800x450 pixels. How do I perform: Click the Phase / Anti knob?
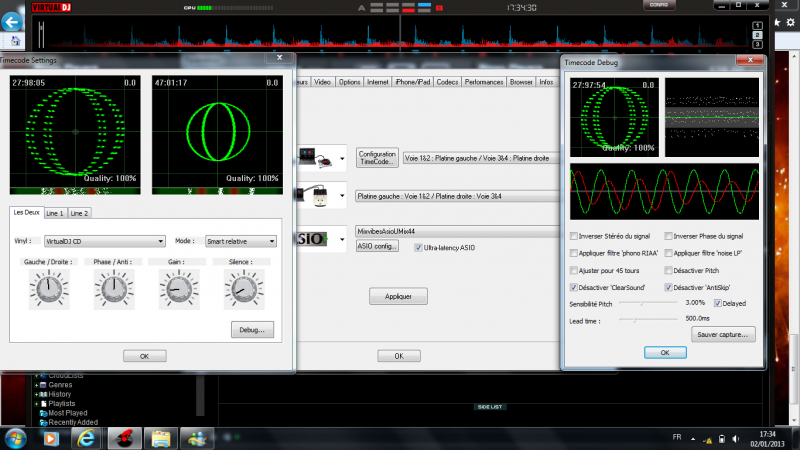tap(112, 290)
